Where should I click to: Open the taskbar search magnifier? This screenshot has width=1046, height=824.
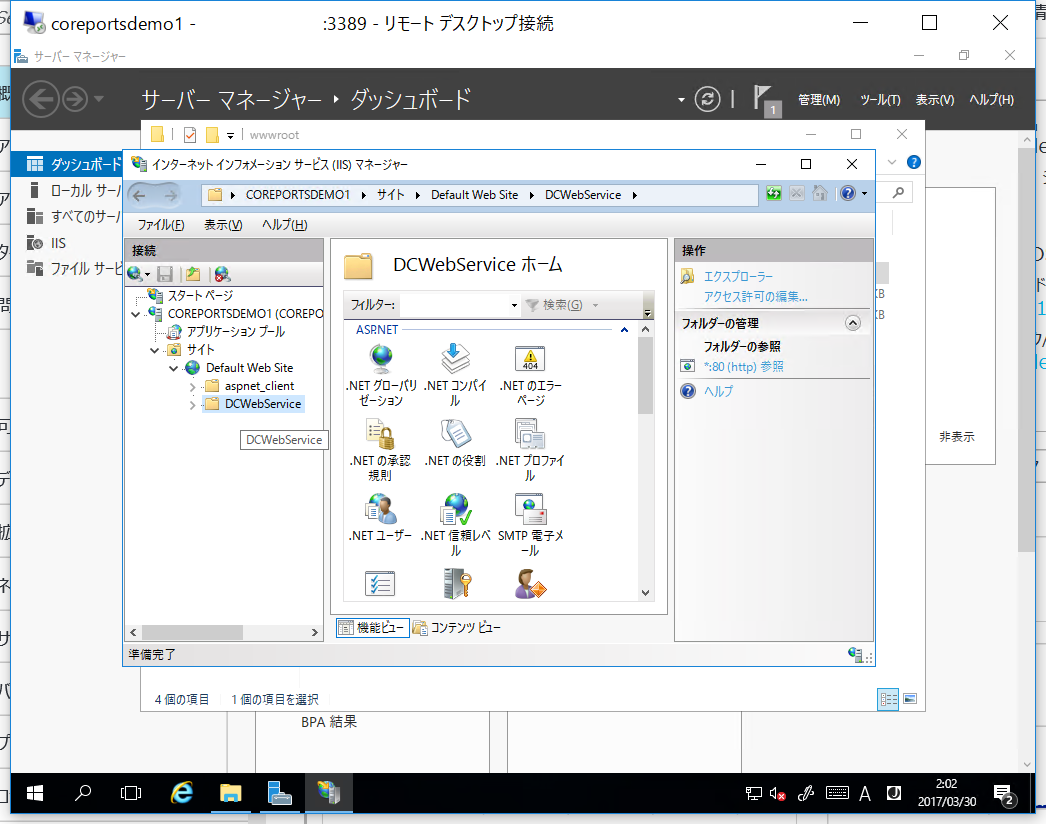[83, 793]
